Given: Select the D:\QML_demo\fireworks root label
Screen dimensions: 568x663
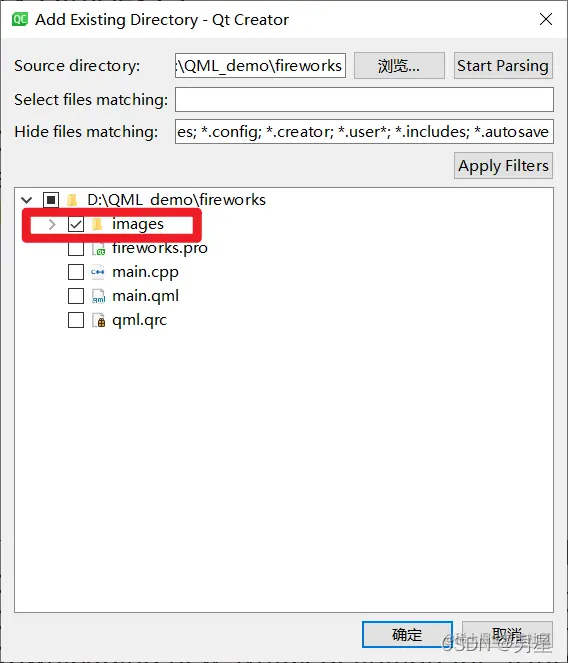Looking at the screenshot, I should [176, 200].
